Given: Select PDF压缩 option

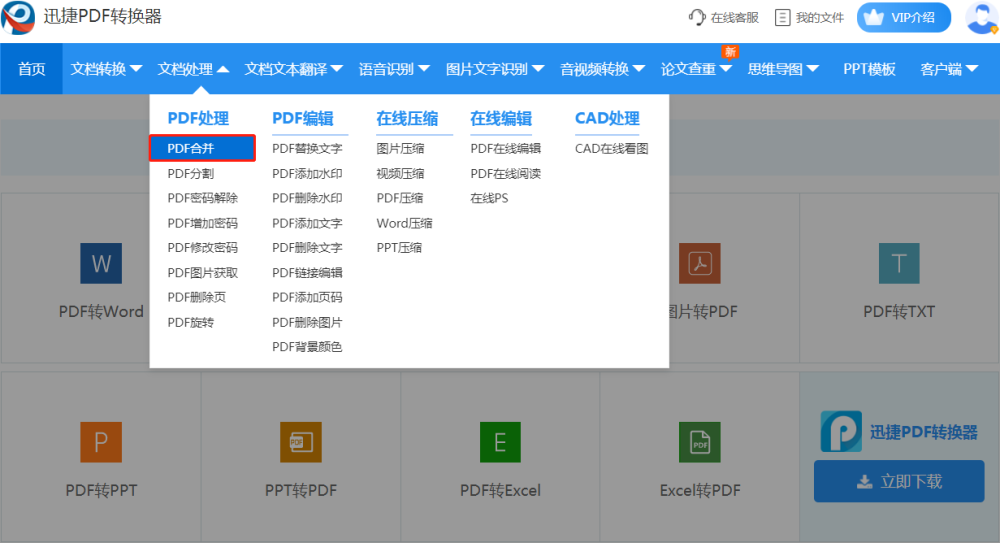Looking at the screenshot, I should point(400,198).
